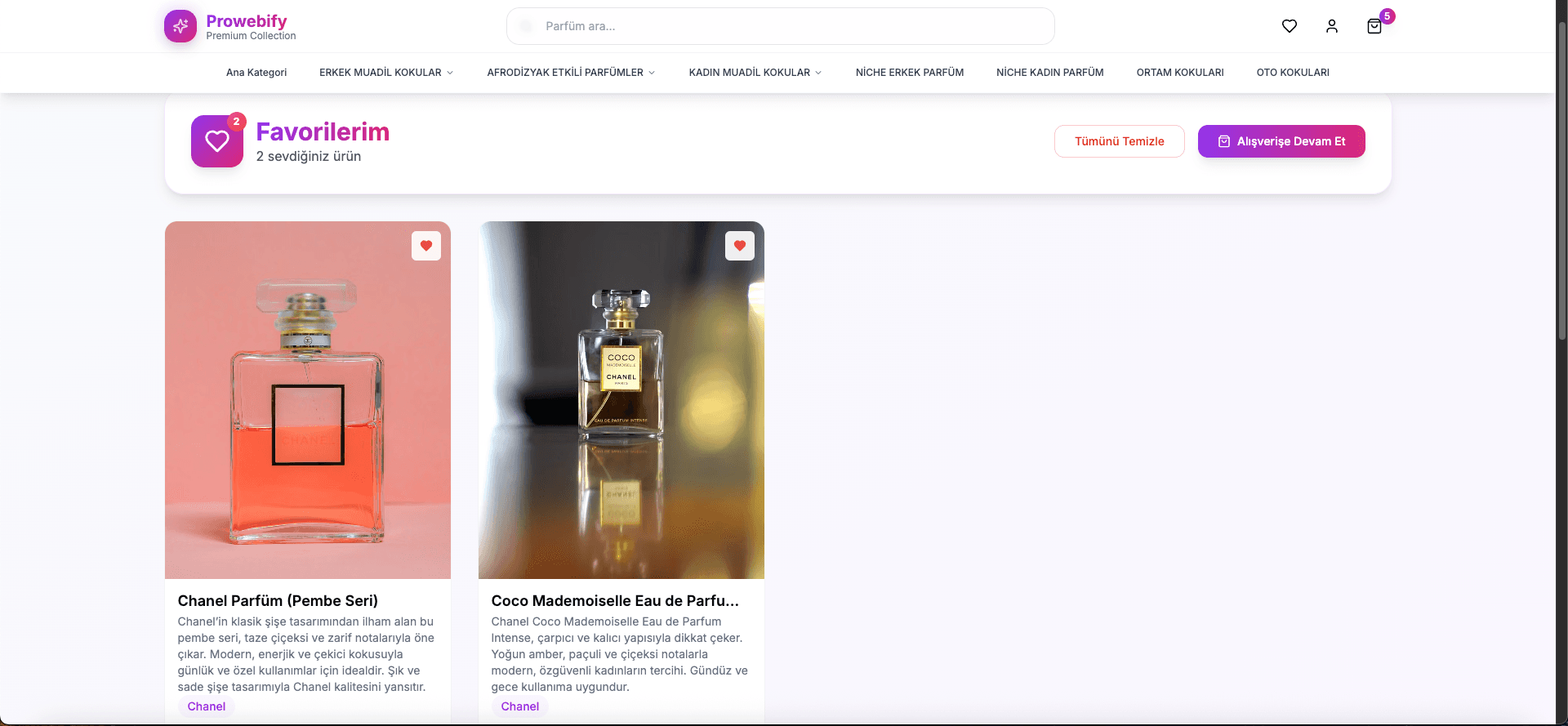This screenshot has width=1568, height=726.
Task: Click the Parfüm ara search field
Action: pos(781,26)
